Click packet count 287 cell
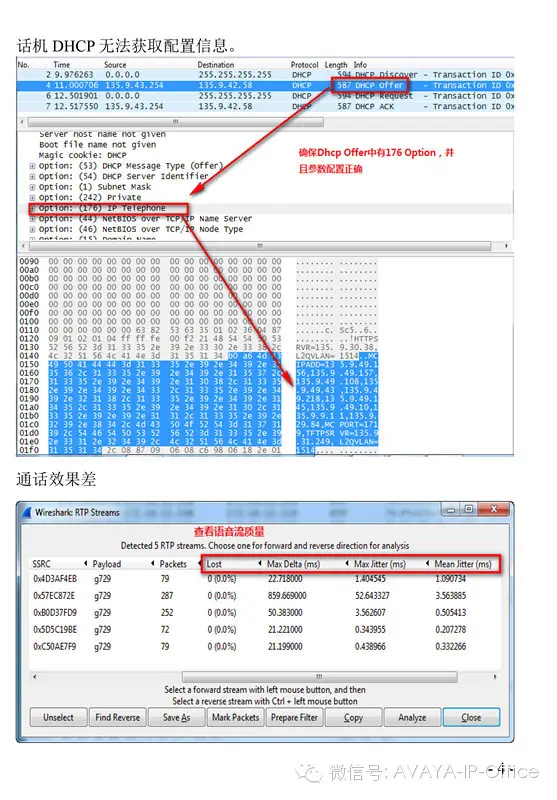Viewport: 557px width, 800px height. coord(167,595)
